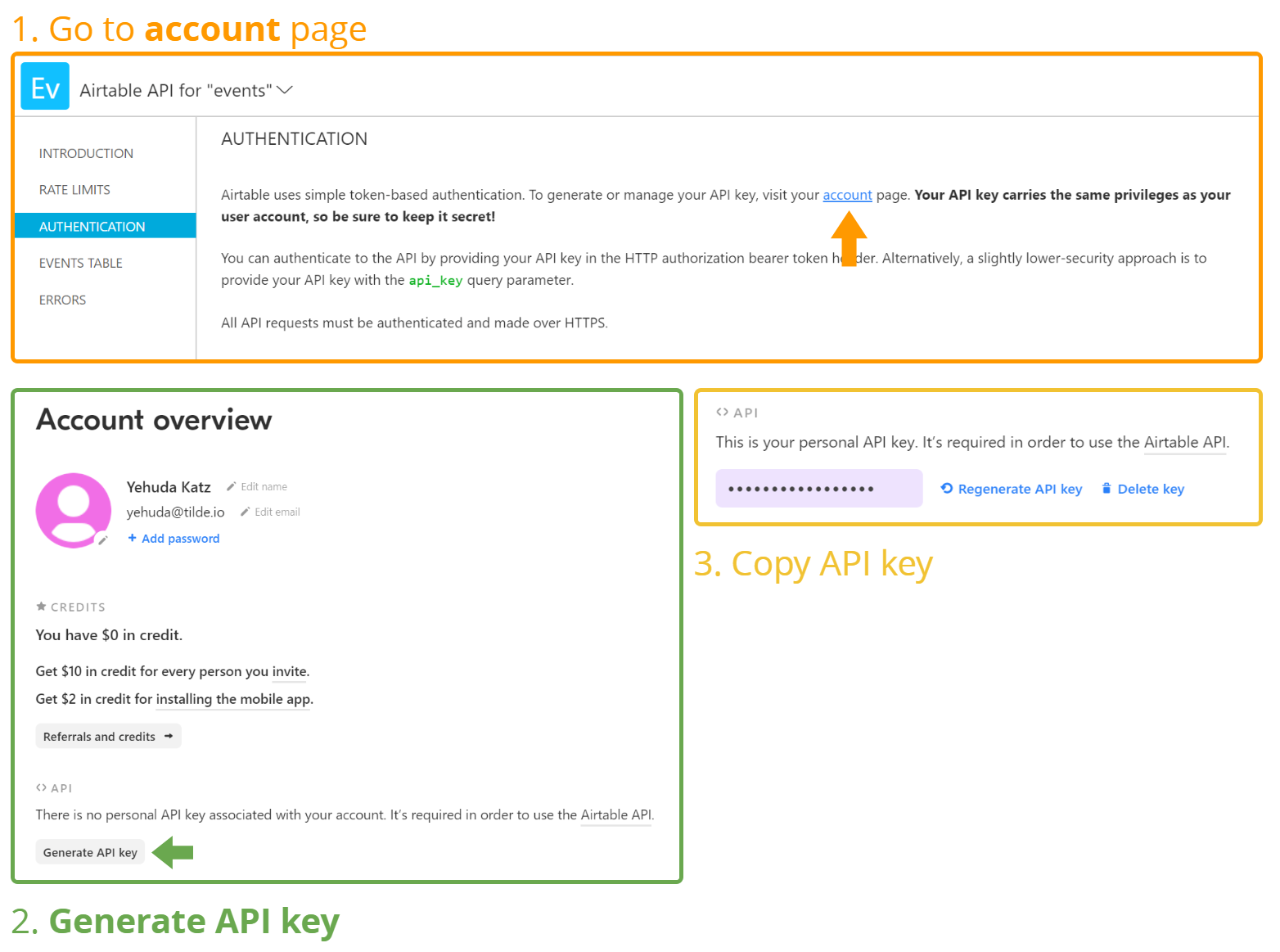The height and width of the screenshot is (952, 1280).
Task: Open the Rate Limits section
Action: (74, 189)
